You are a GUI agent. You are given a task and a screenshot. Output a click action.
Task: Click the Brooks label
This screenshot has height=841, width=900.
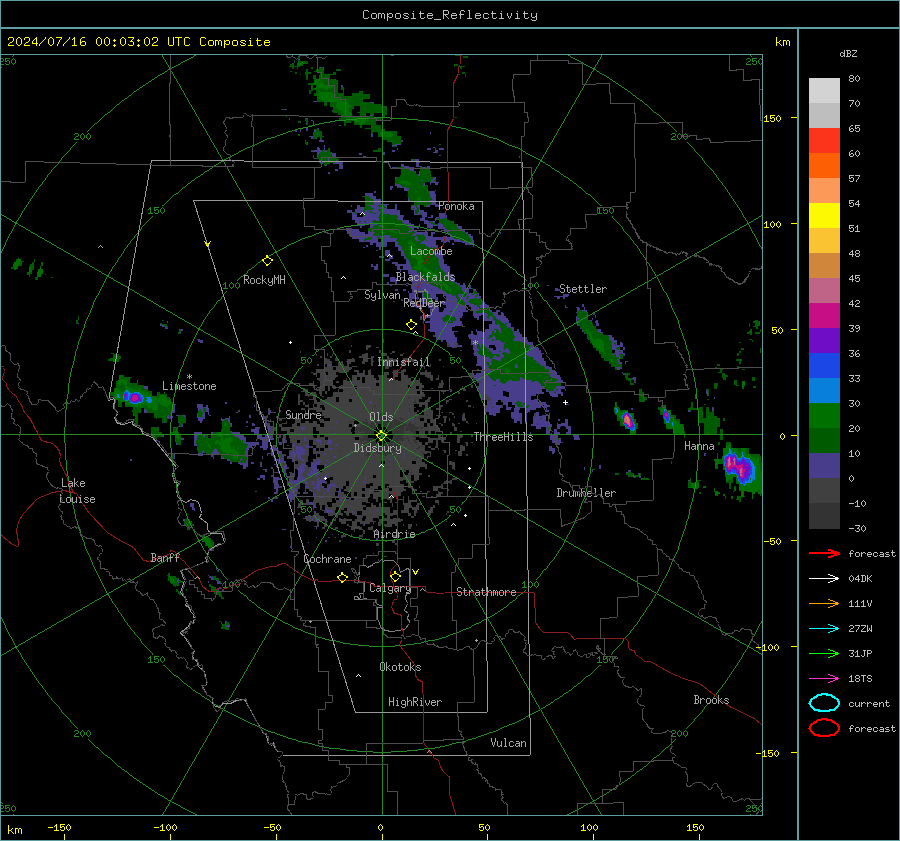[711, 700]
